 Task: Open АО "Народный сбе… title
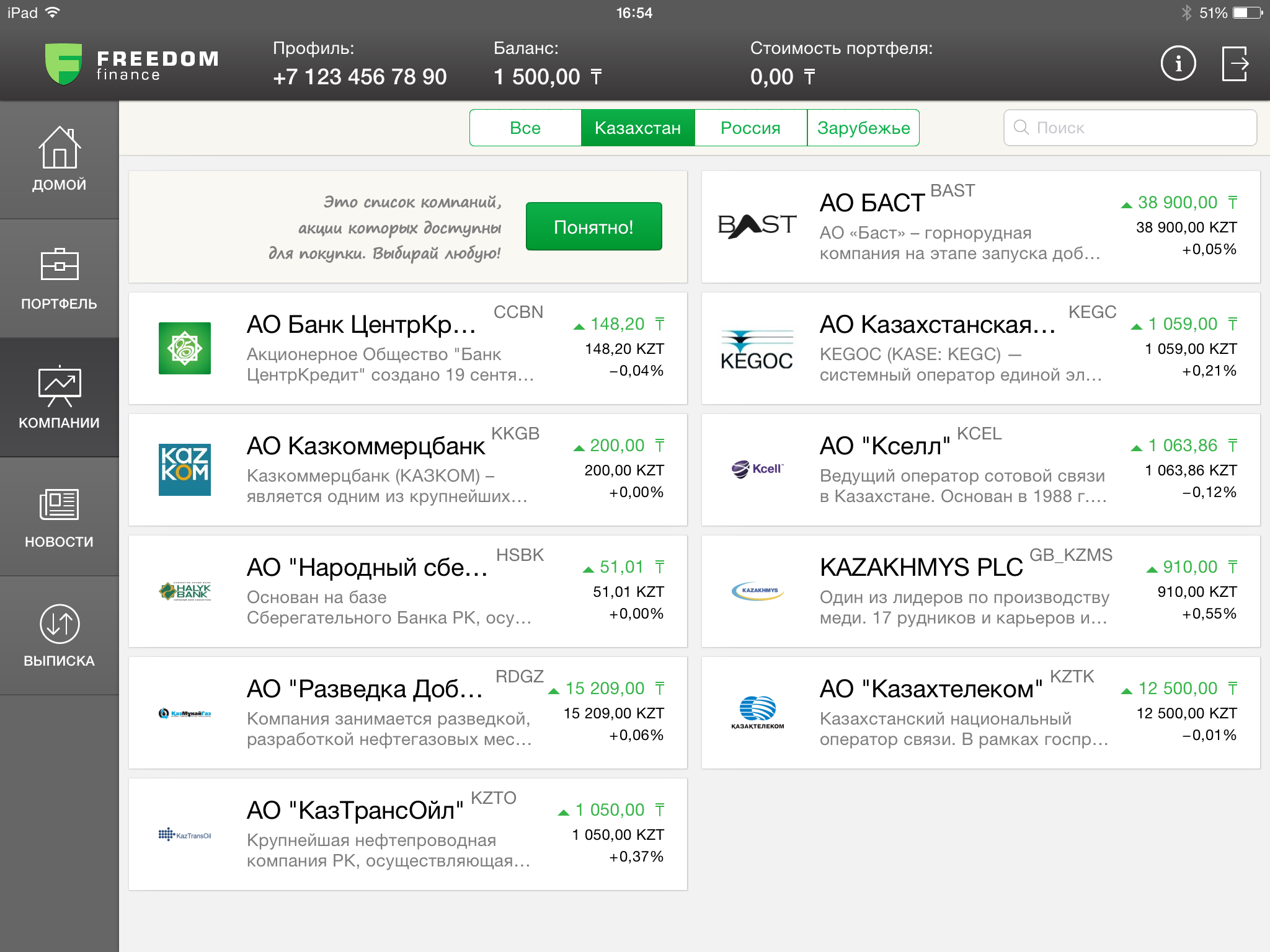coord(367,568)
